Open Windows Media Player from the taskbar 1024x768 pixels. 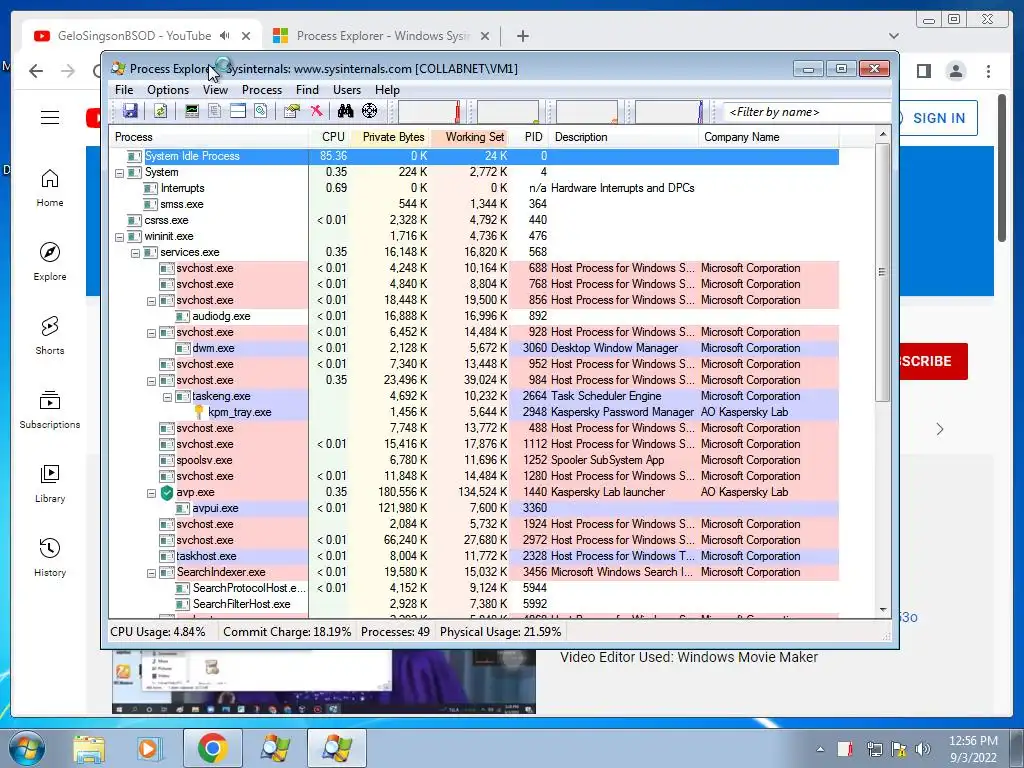[149, 748]
